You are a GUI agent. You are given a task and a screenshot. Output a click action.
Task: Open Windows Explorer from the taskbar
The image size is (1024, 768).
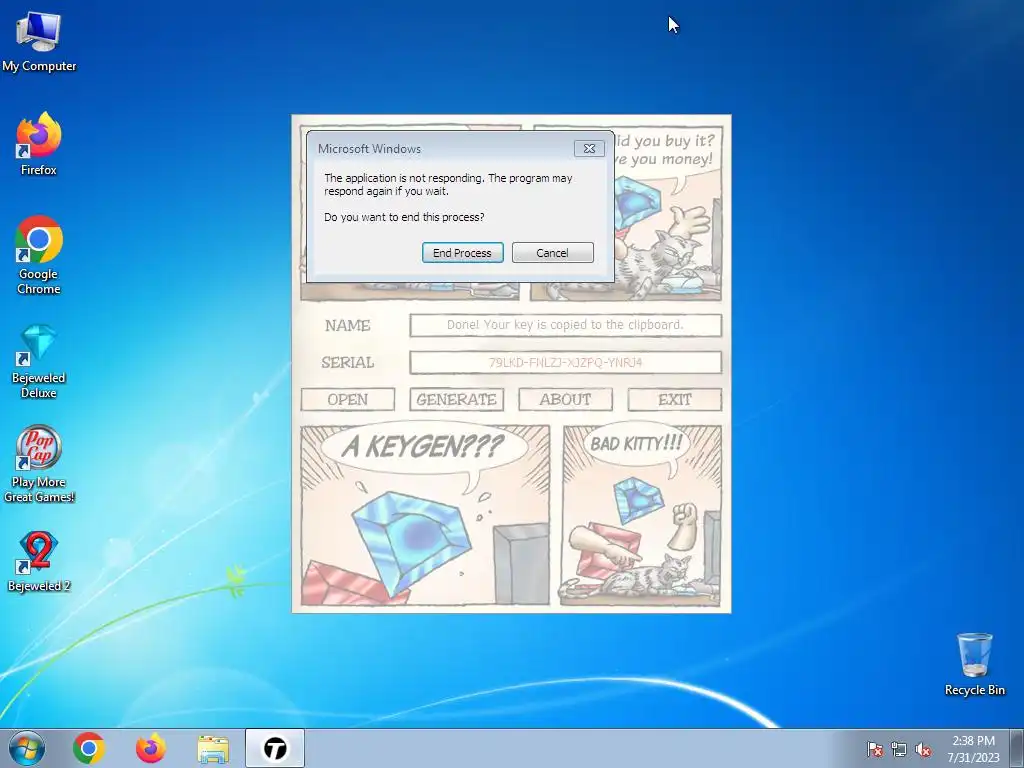(x=213, y=749)
